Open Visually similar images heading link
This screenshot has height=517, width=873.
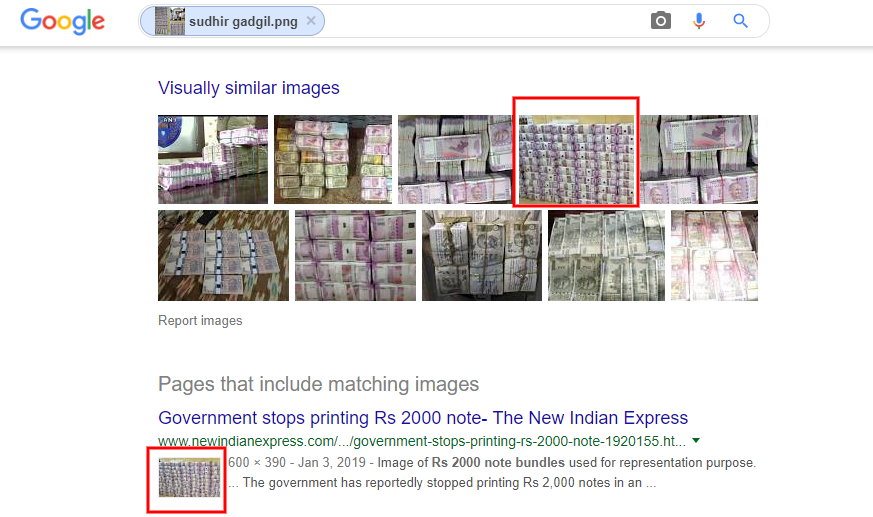[248, 88]
